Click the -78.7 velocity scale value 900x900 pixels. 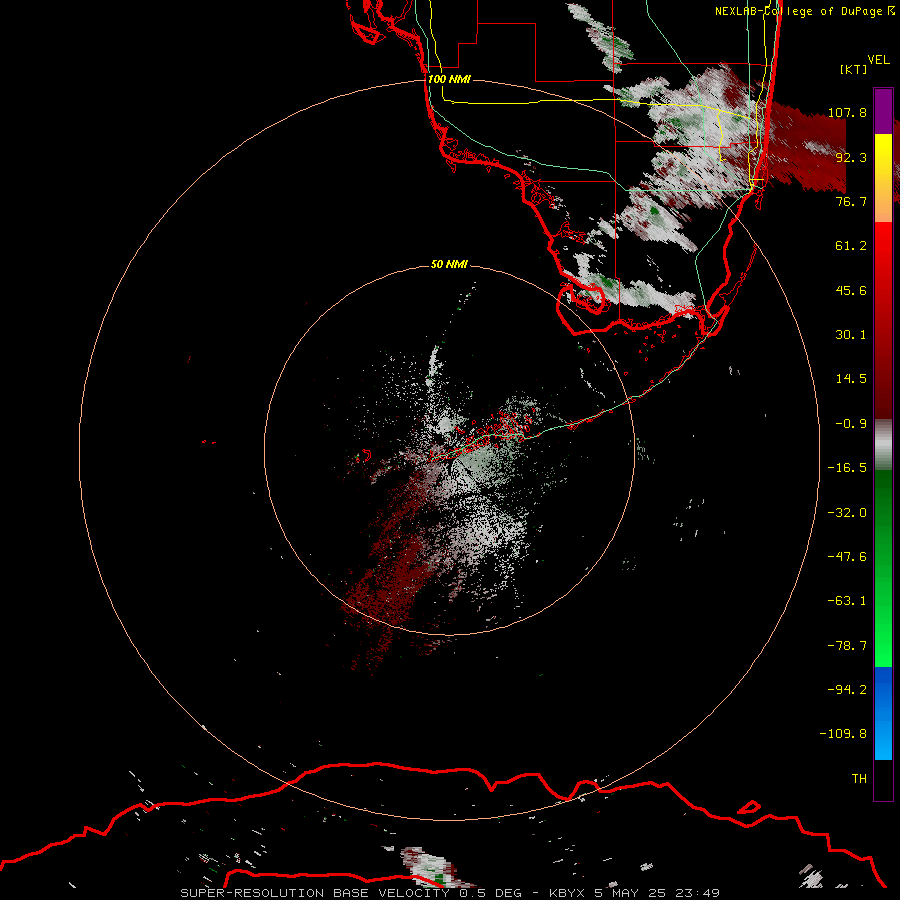pyautogui.click(x=847, y=646)
